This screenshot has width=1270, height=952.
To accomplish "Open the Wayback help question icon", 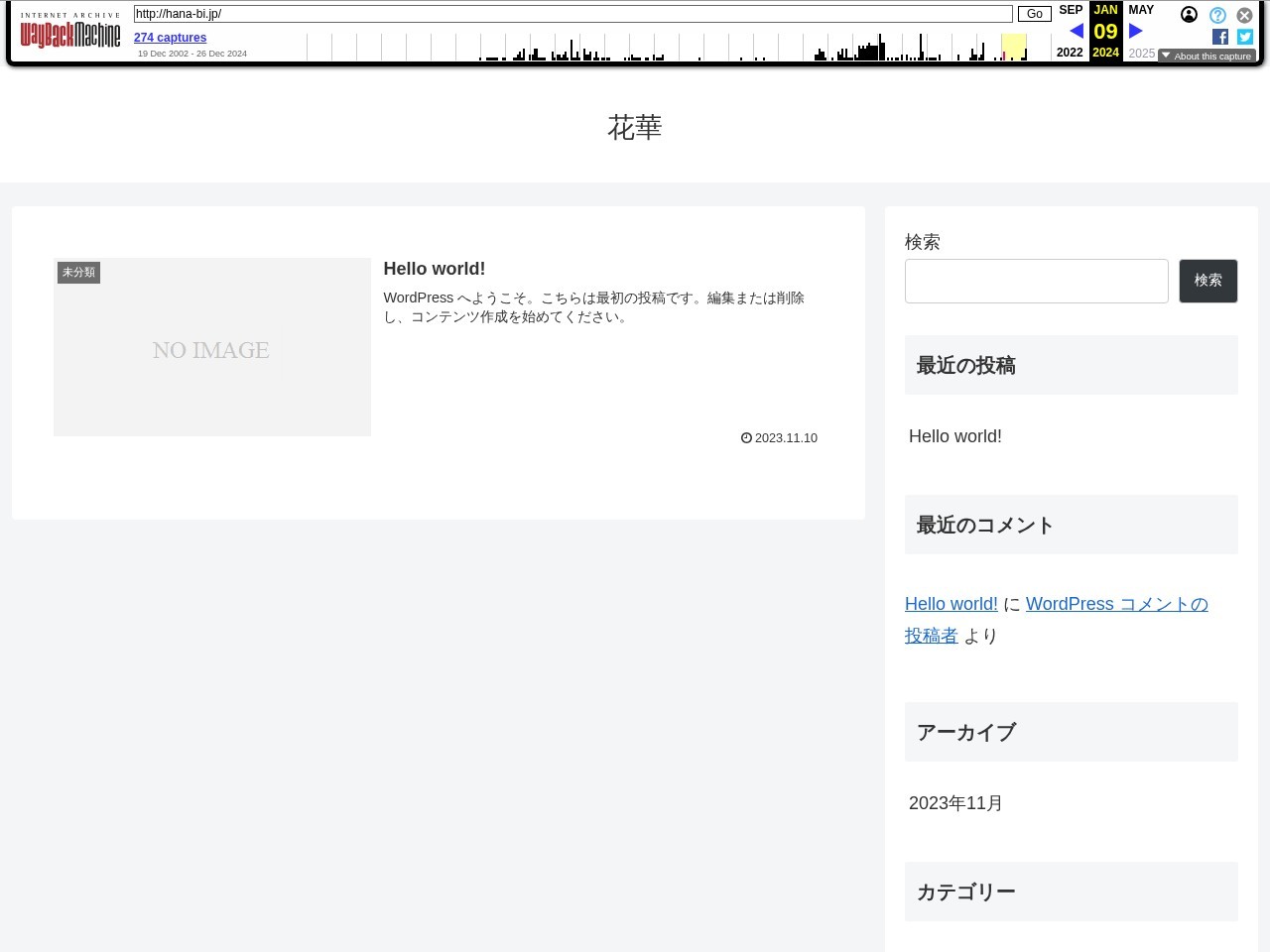I will (x=1217, y=15).
